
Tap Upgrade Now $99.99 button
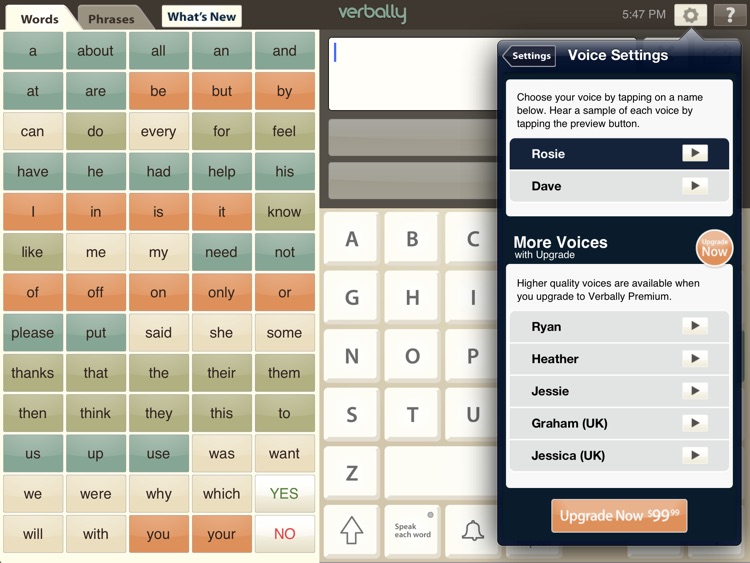619,516
